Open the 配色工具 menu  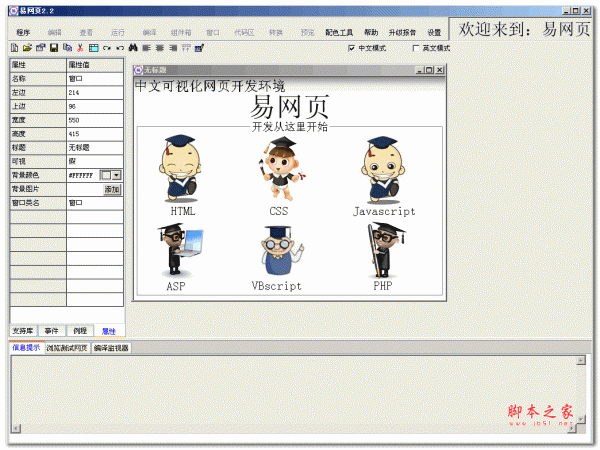tap(339, 32)
